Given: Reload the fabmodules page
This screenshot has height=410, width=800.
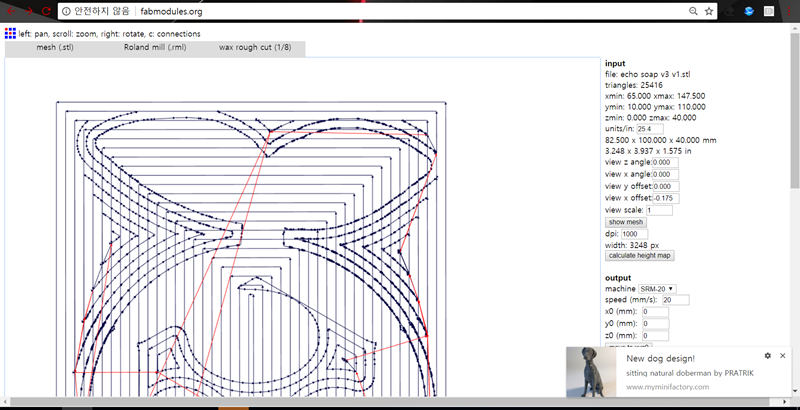Looking at the screenshot, I should click(46, 11).
